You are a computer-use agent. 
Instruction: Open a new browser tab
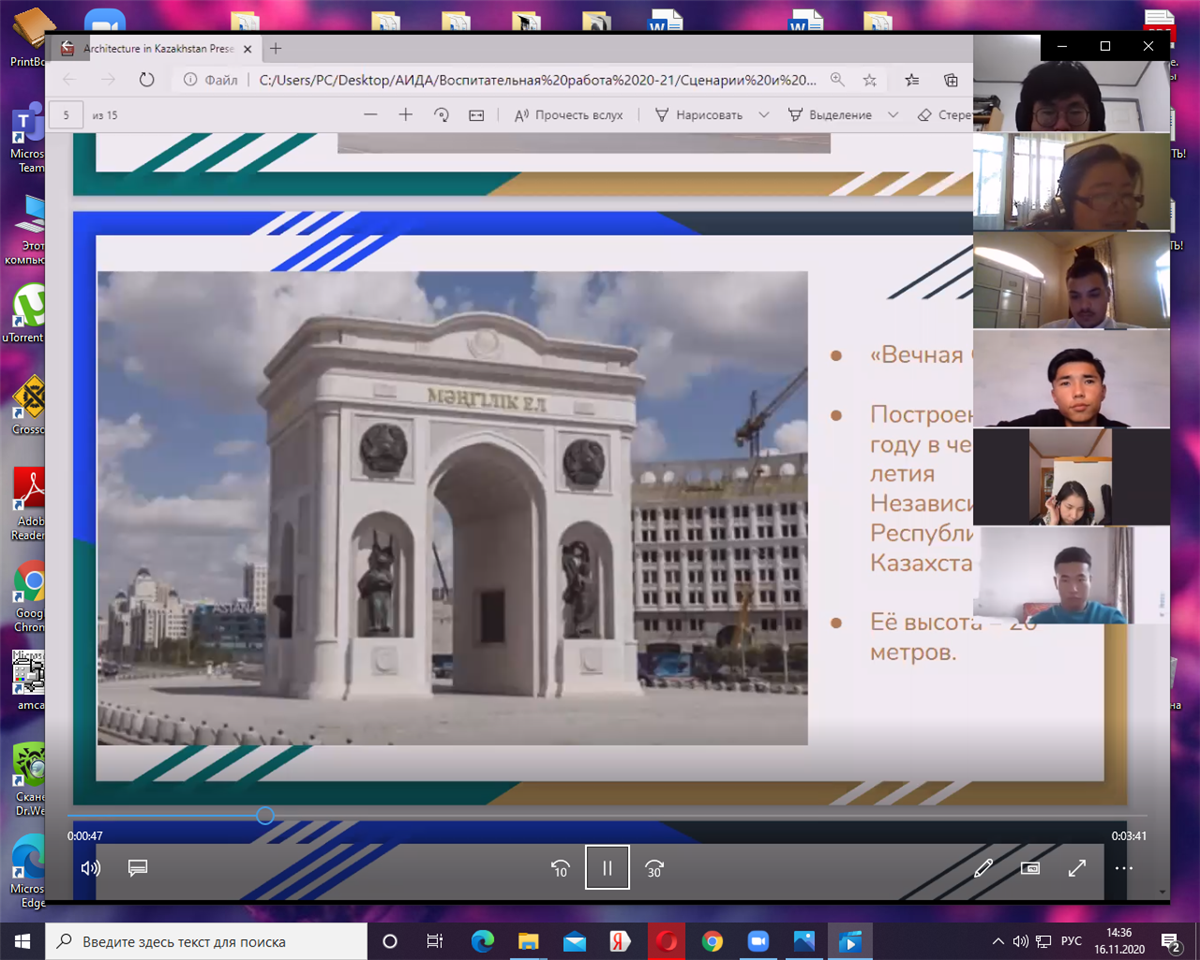click(x=276, y=48)
